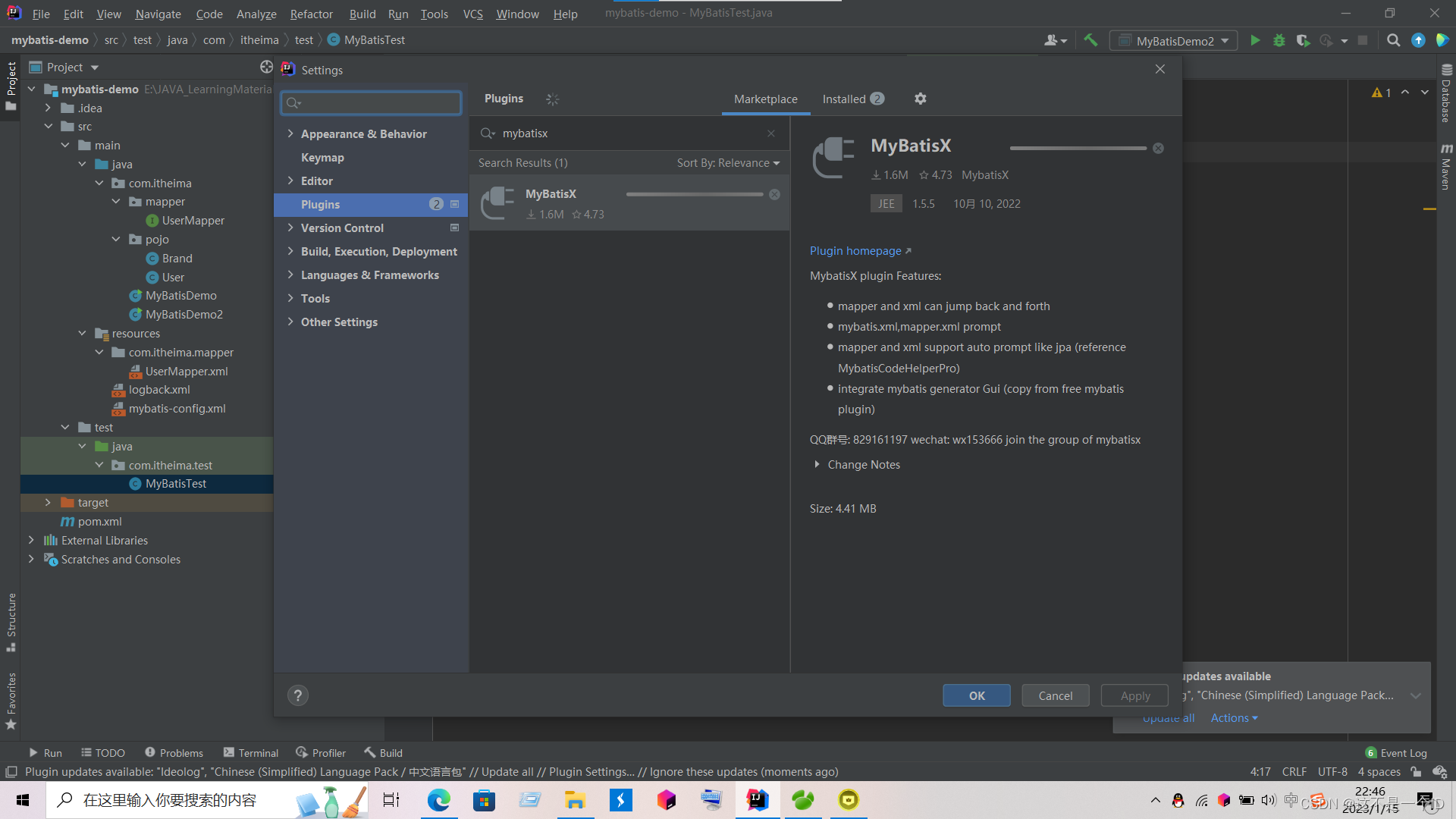This screenshot has width=1456, height=819.
Task: Open the Problems tool window
Action: pyautogui.click(x=174, y=753)
